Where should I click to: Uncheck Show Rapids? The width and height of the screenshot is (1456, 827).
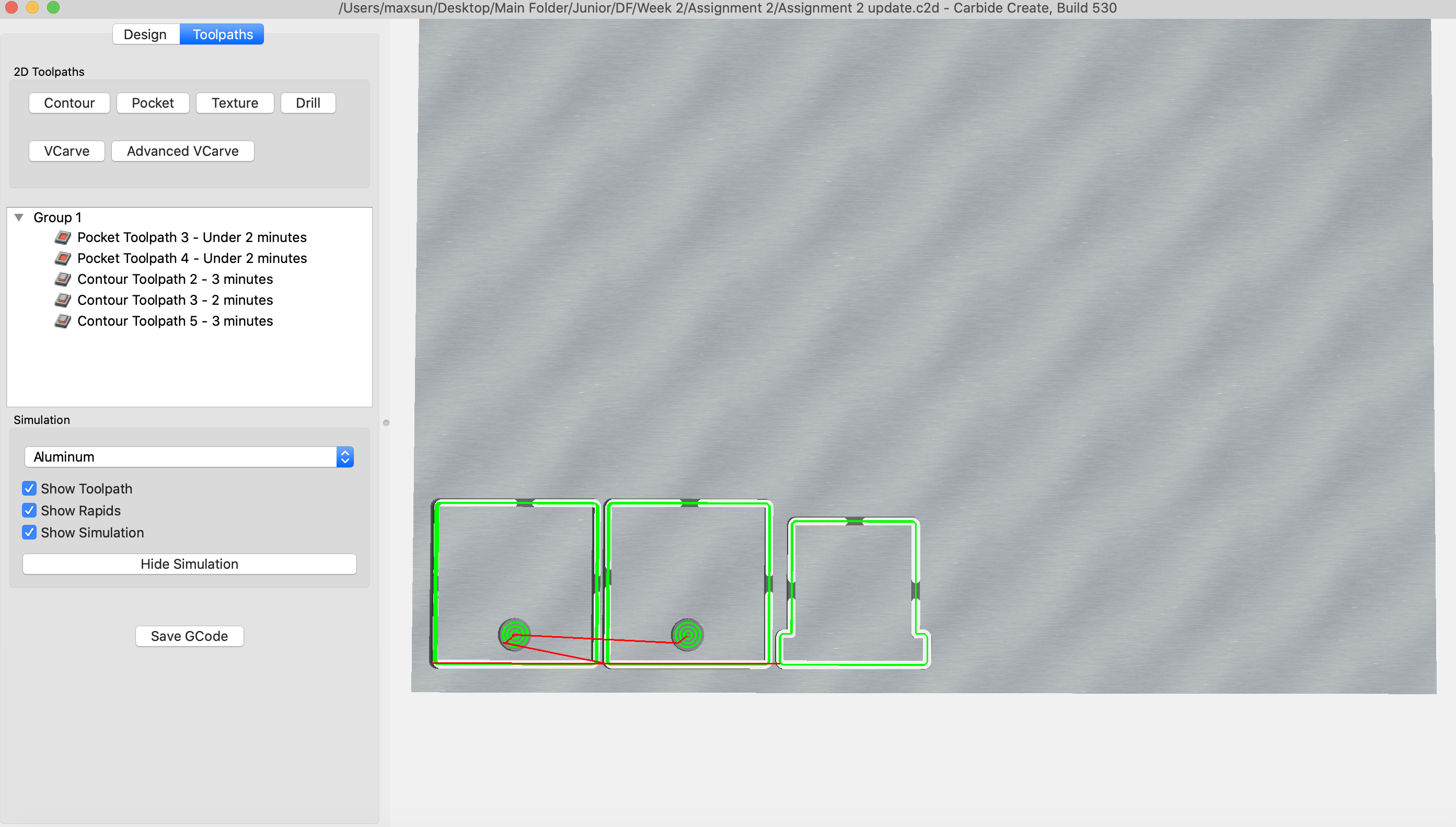pyautogui.click(x=30, y=511)
